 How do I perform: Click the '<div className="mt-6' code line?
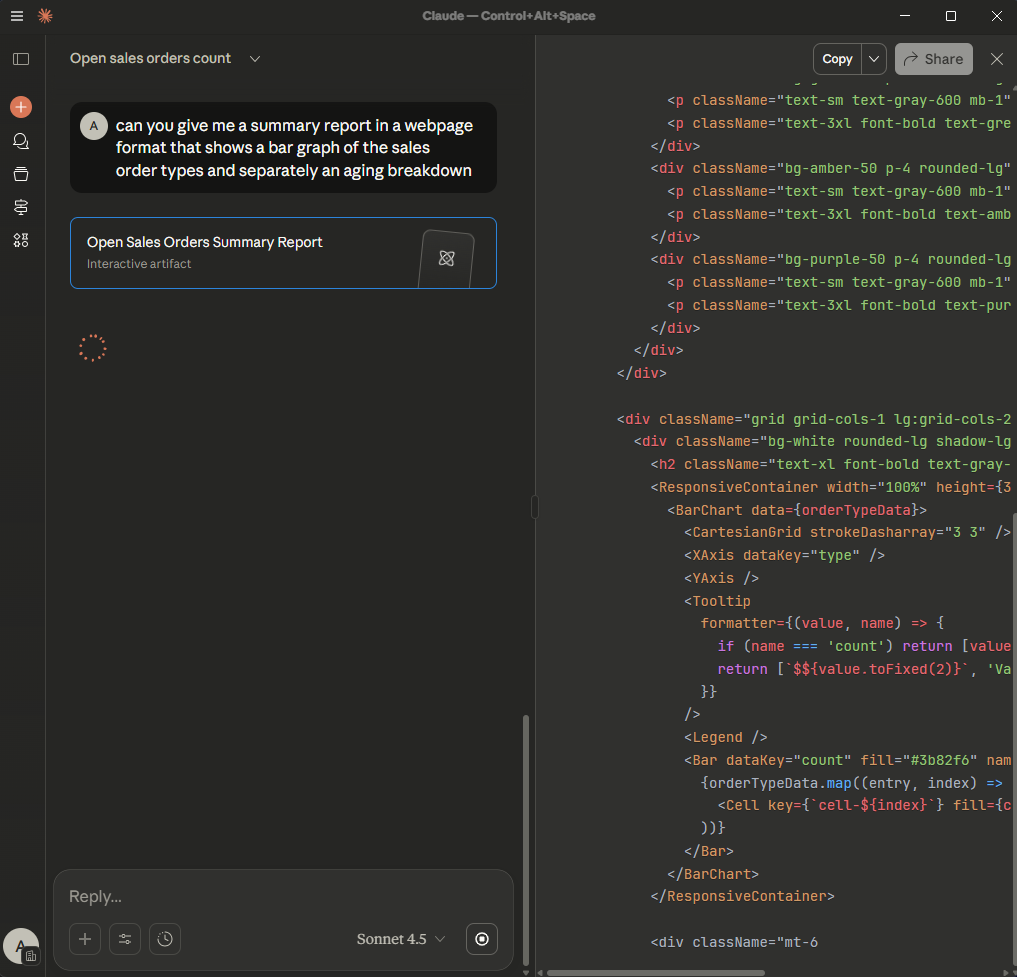pos(734,942)
